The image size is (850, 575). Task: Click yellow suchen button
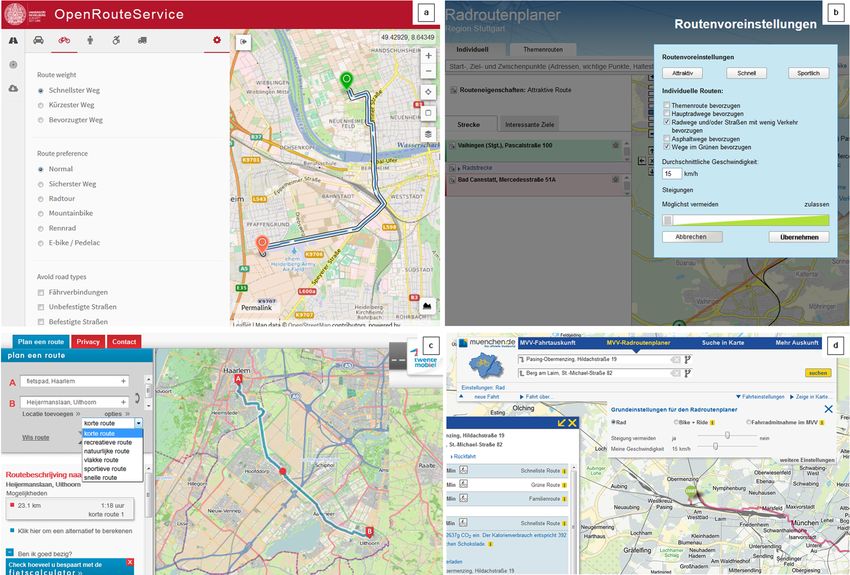coord(817,373)
